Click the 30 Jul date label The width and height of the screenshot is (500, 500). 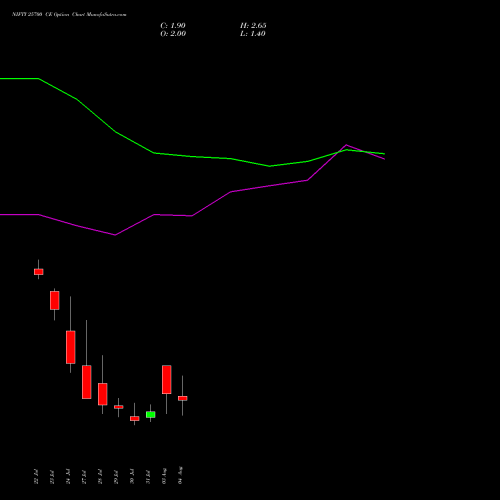click(132, 477)
